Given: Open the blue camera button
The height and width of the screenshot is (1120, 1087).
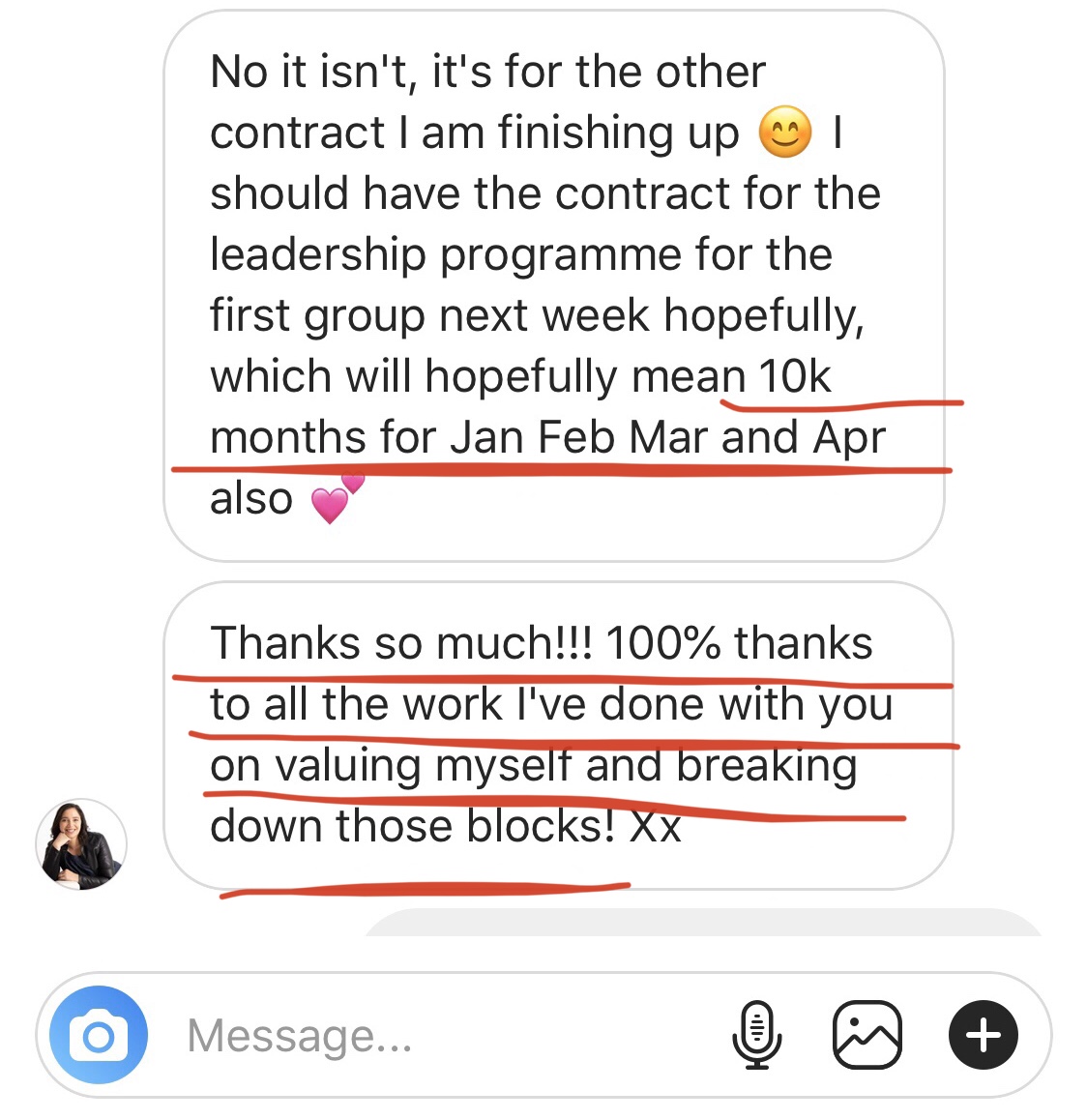Looking at the screenshot, I should [98, 1036].
